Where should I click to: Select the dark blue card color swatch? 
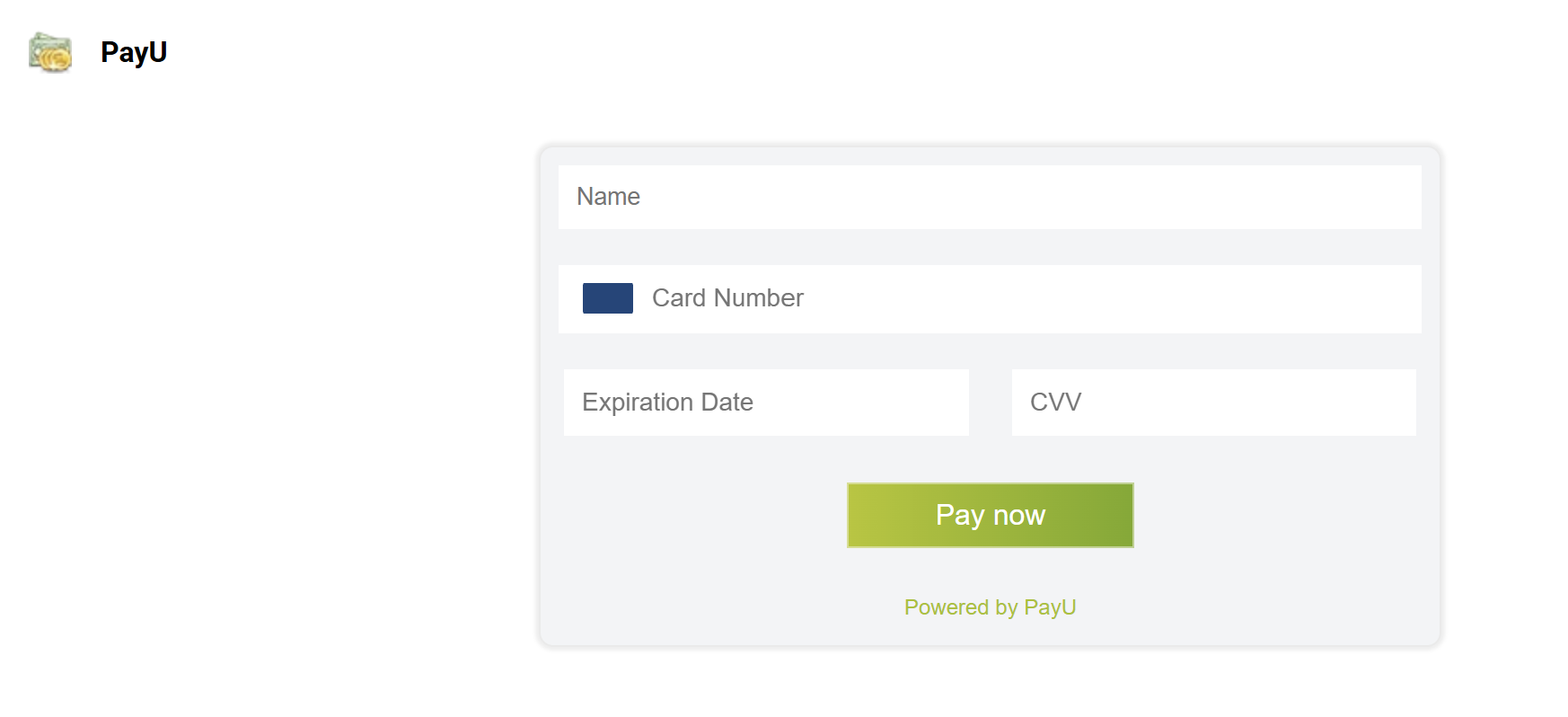608,298
